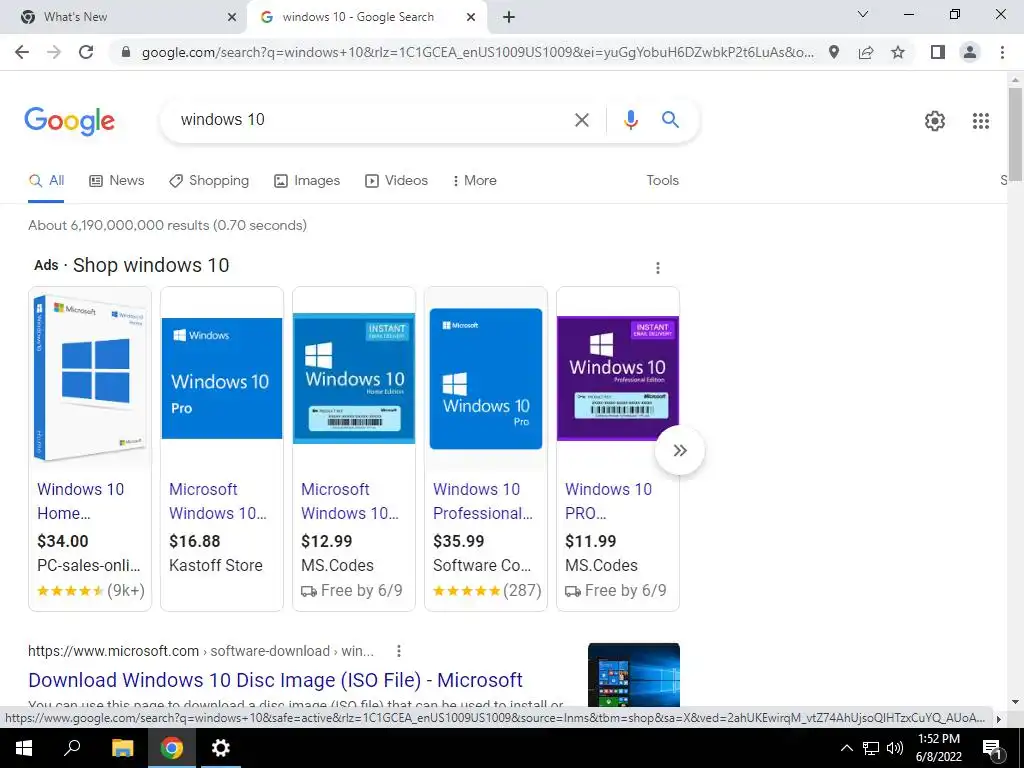Close the windows 10 Google Search tab

pos(471,17)
